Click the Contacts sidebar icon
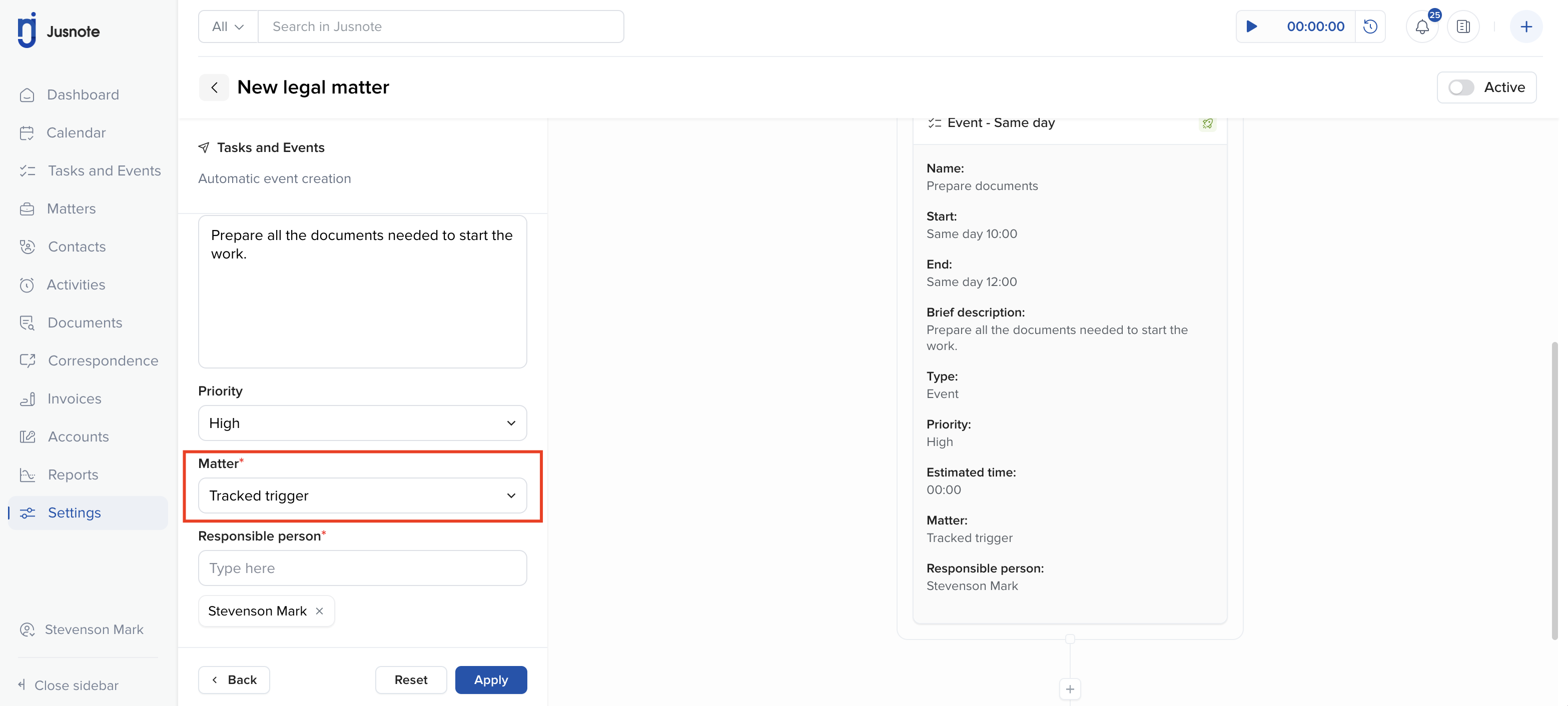Screen dimensions: 1568x706 [x=27, y=247]
